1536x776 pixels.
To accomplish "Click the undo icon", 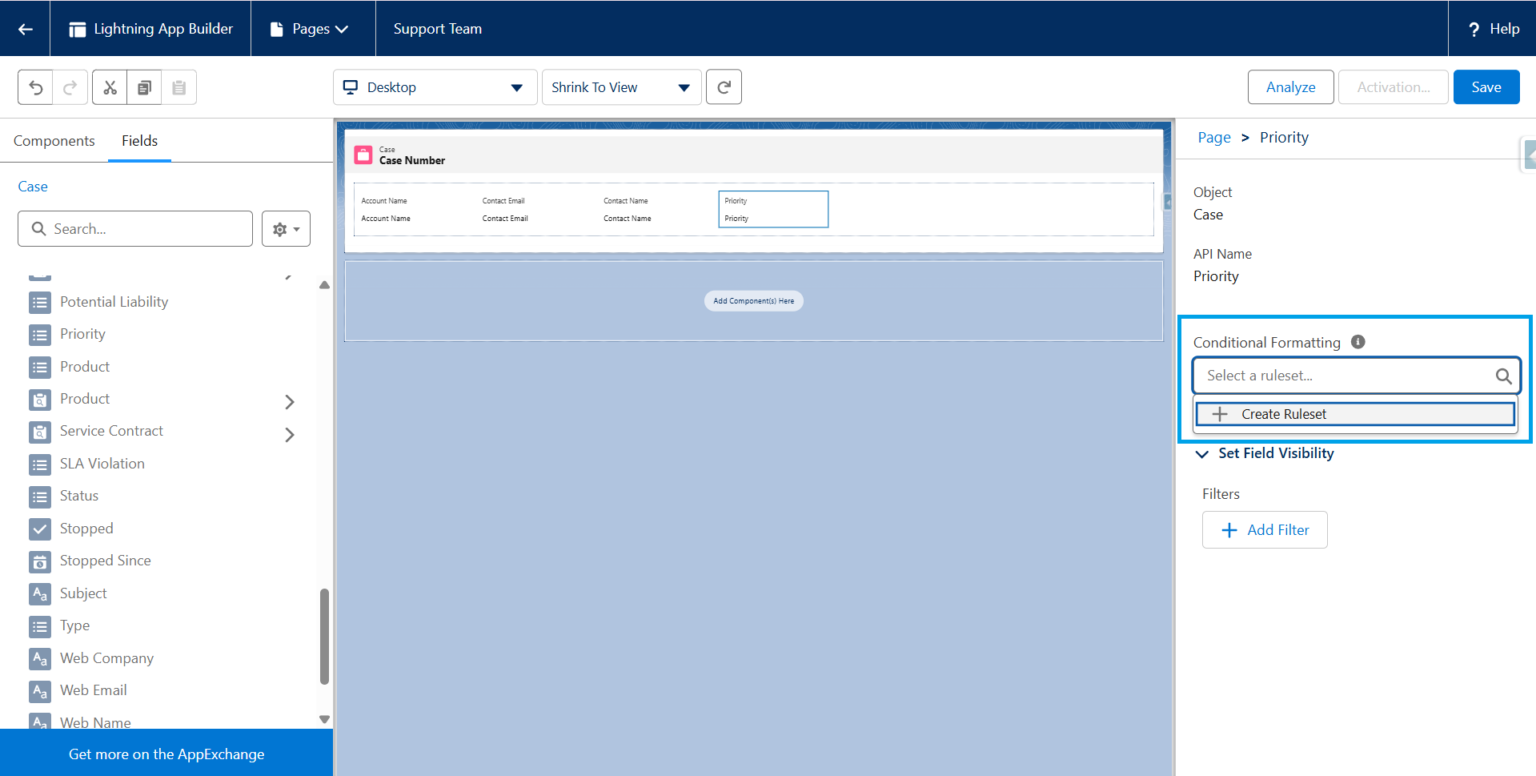I will click(36, 88).
